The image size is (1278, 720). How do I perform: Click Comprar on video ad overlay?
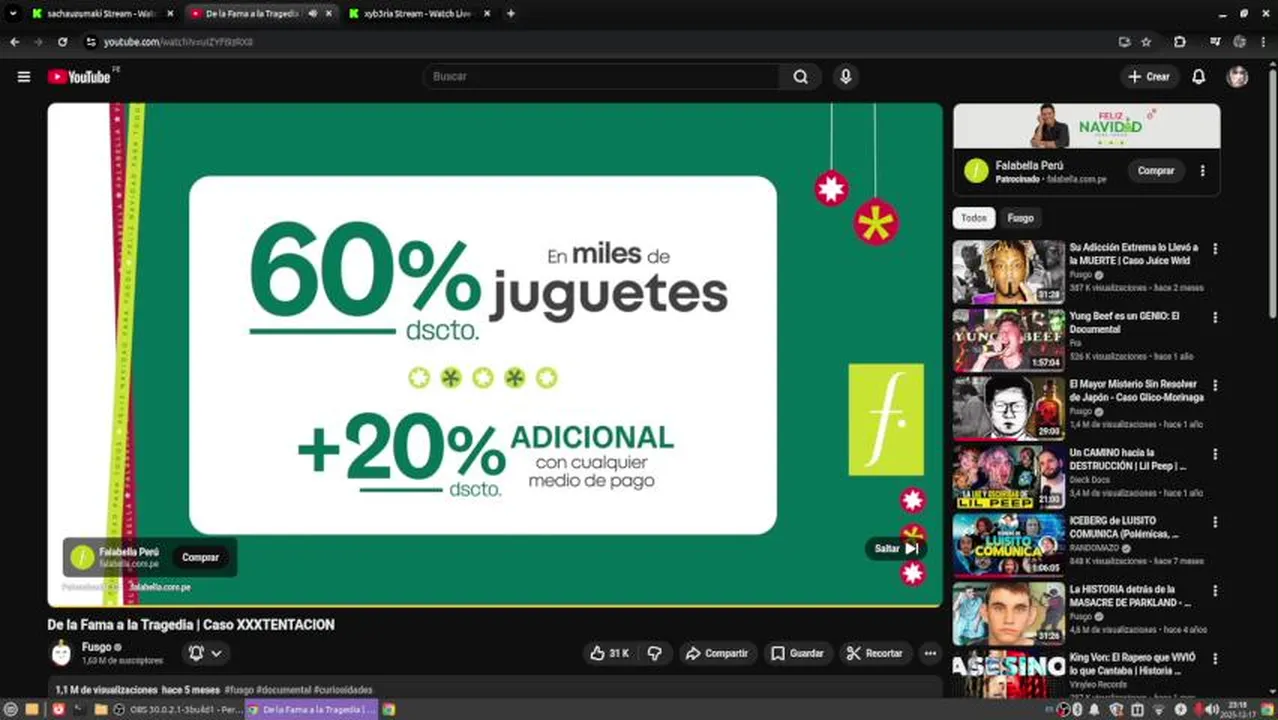tap(200, 557)
